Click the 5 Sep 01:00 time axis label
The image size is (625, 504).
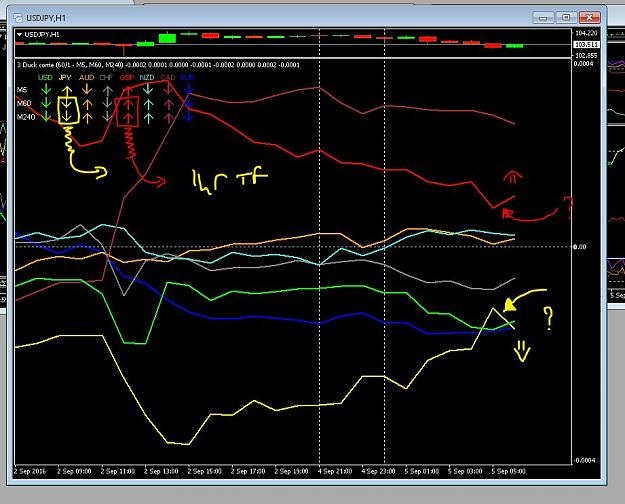click(422, 471)
